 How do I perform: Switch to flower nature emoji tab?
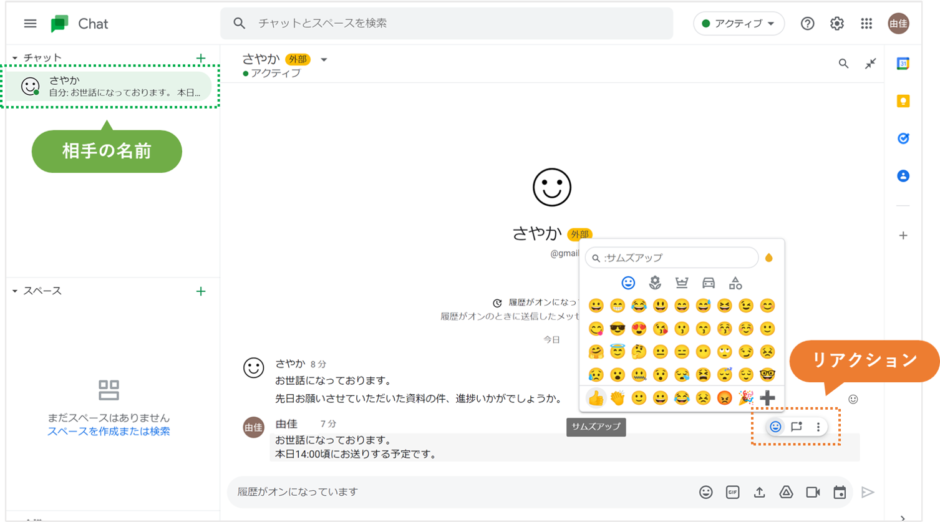coord(655,282)
